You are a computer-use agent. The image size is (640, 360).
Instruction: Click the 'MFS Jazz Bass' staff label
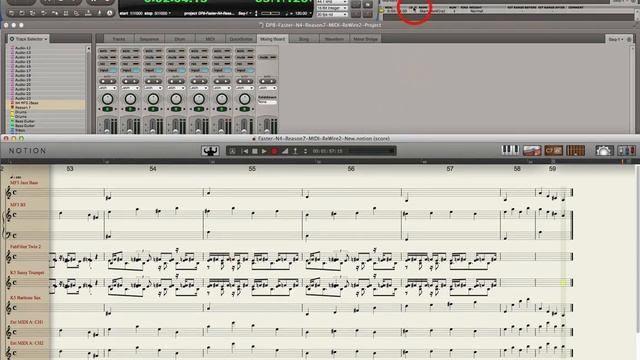[x=24, y=182]
